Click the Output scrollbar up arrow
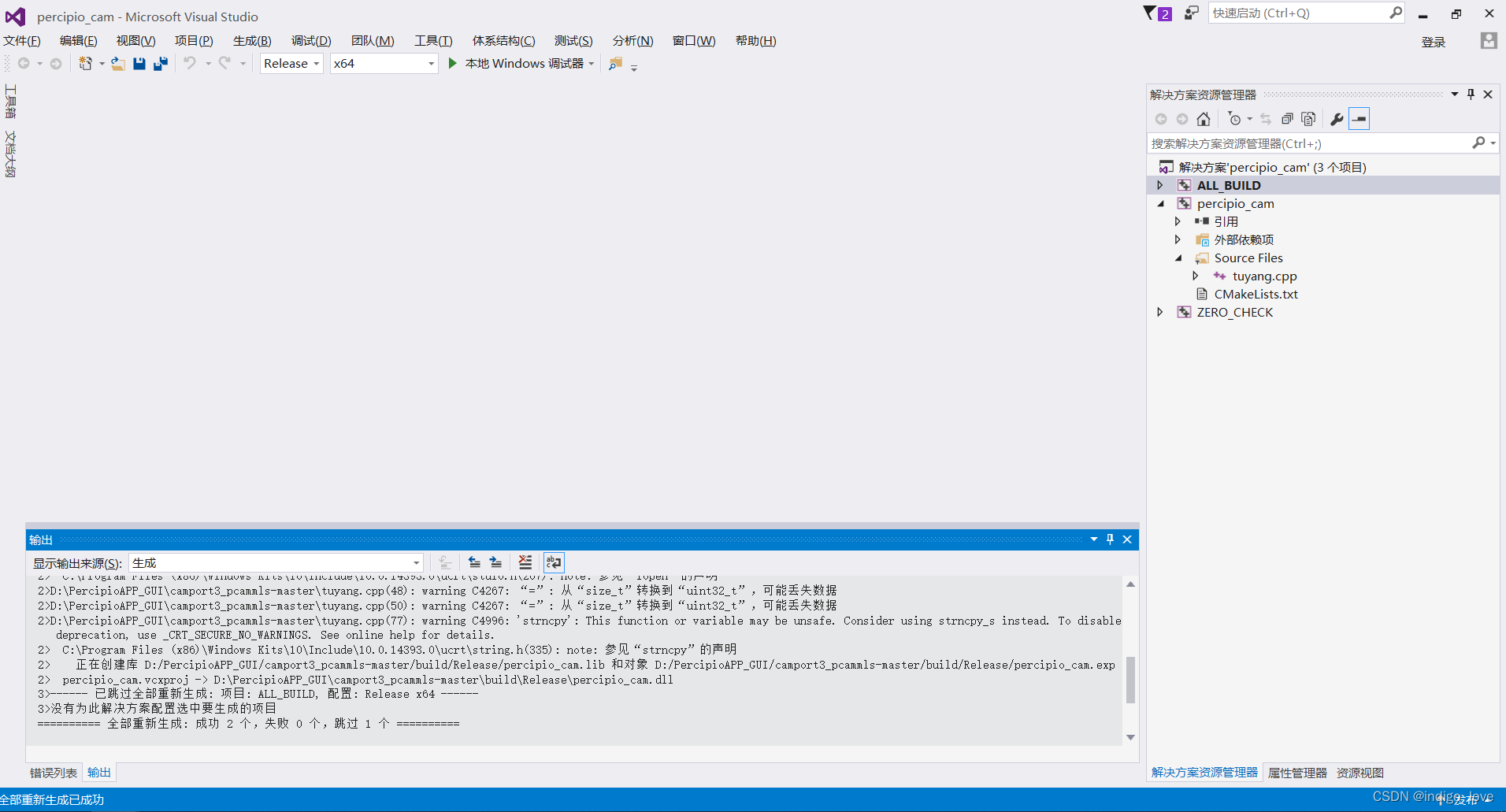Screen dimensions: 1506x812 1130,584
